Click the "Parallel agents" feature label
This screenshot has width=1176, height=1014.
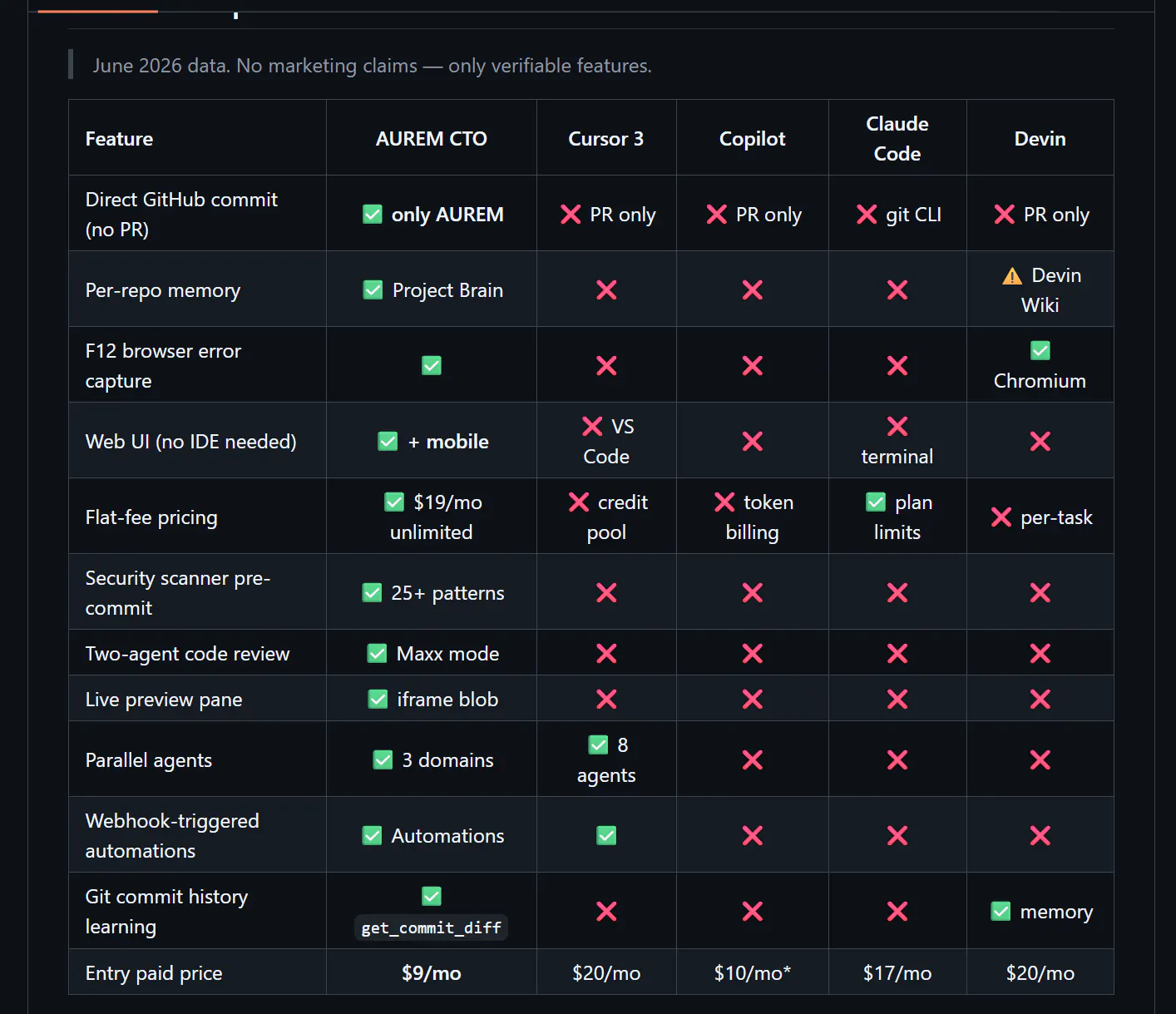pos(149,760)
